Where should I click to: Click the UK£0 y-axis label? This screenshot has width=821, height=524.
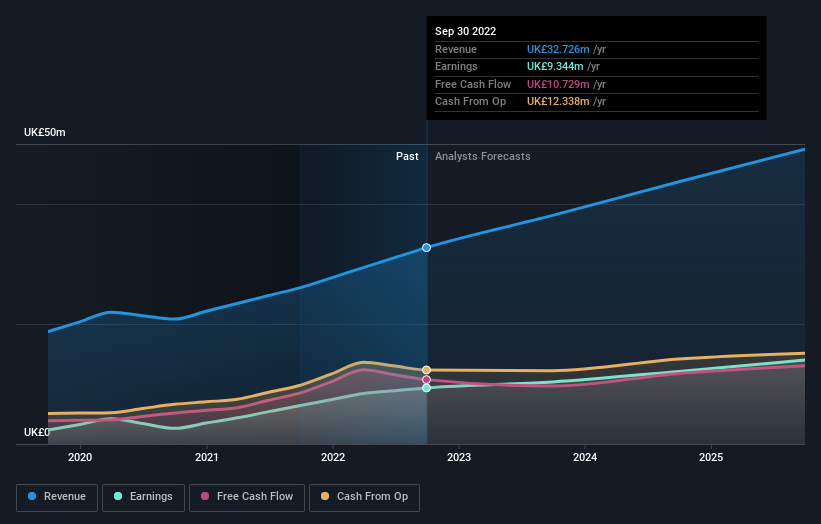tap(37, 432)
